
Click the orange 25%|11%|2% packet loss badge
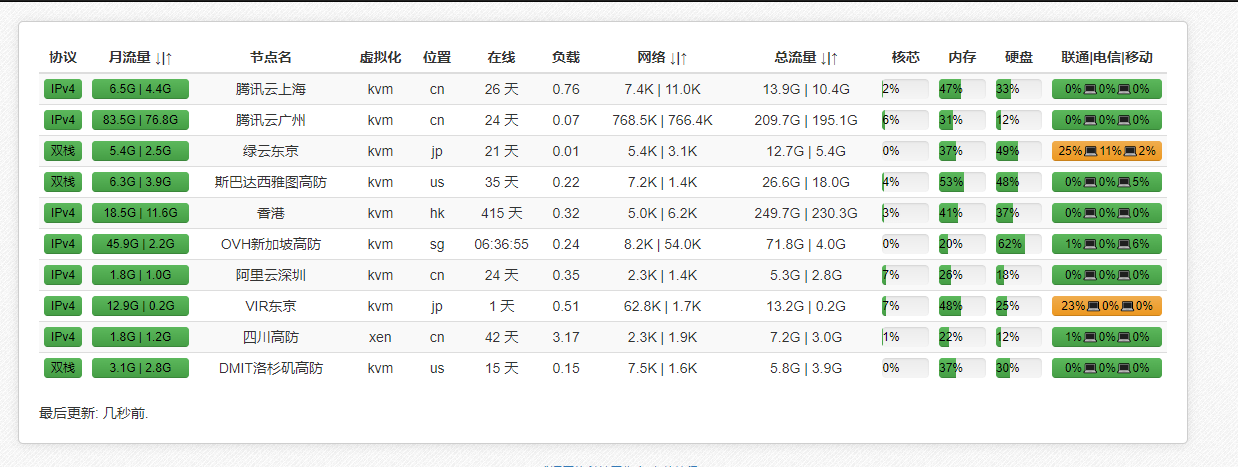click(1106, 151)
